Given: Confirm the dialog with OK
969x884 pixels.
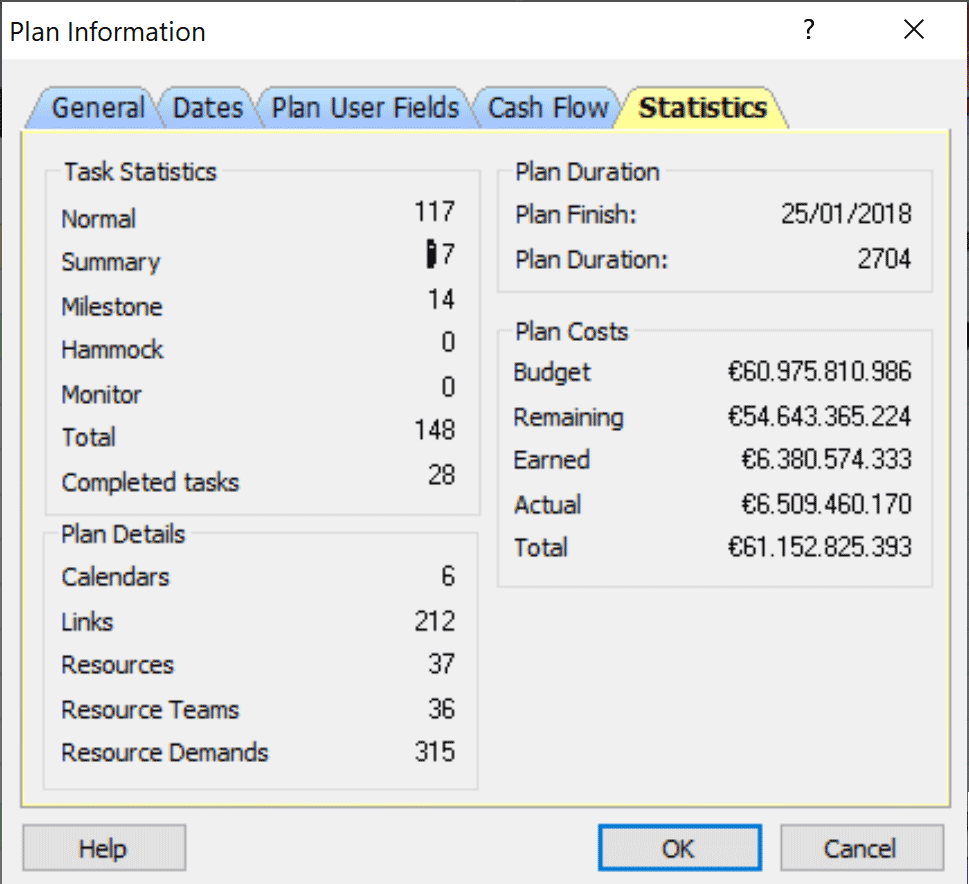Looking at the screenshot, I should coord(679,849).
